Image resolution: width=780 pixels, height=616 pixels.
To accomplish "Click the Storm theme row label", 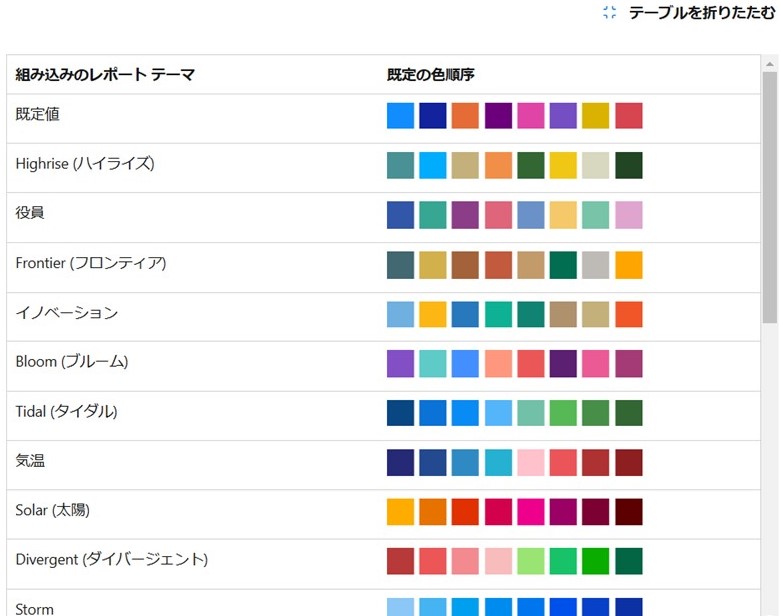I will (34, 609).
